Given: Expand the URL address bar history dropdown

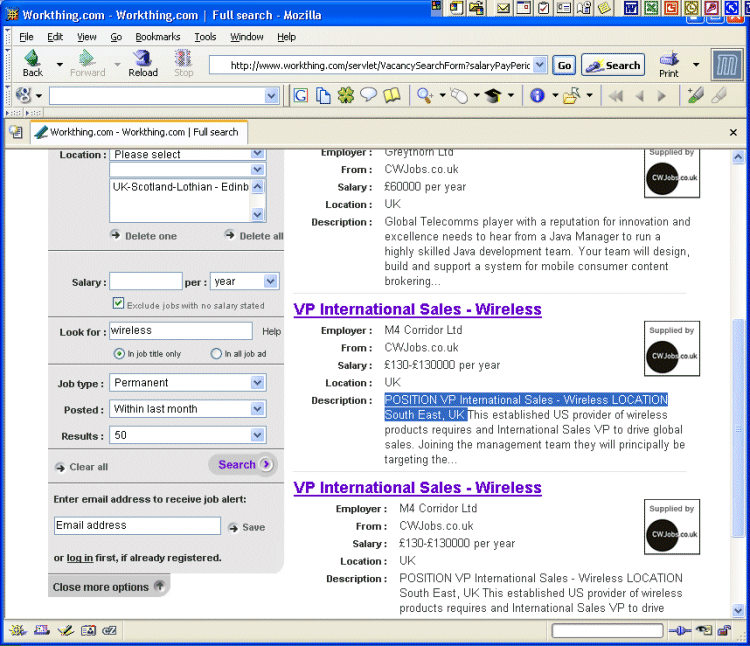Looking at the screenshot, I should click(x=540, y=65).
